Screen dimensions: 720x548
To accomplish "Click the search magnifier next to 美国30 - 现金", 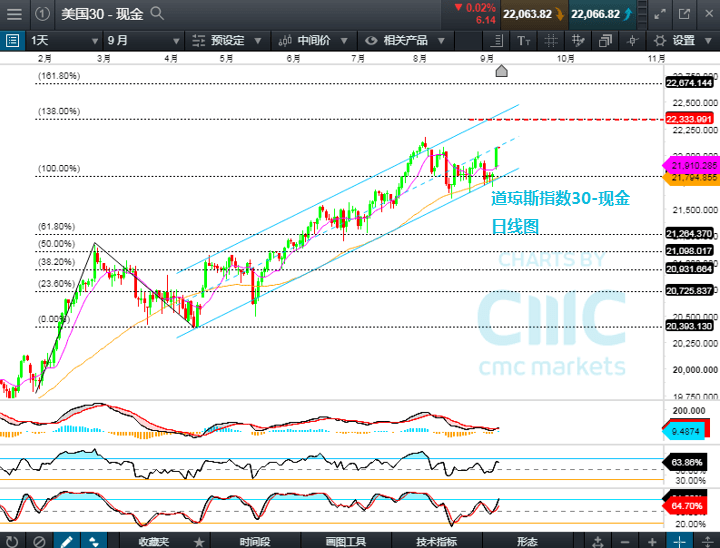I will pos(158,14).
